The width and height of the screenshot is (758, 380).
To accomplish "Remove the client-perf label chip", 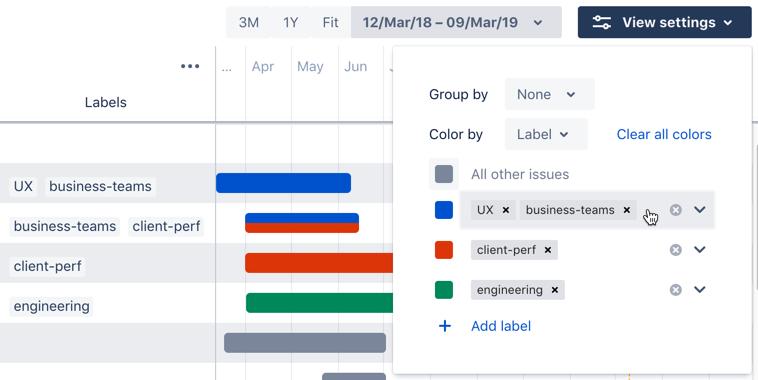I will pyautogui.click(x=548, y=250).
